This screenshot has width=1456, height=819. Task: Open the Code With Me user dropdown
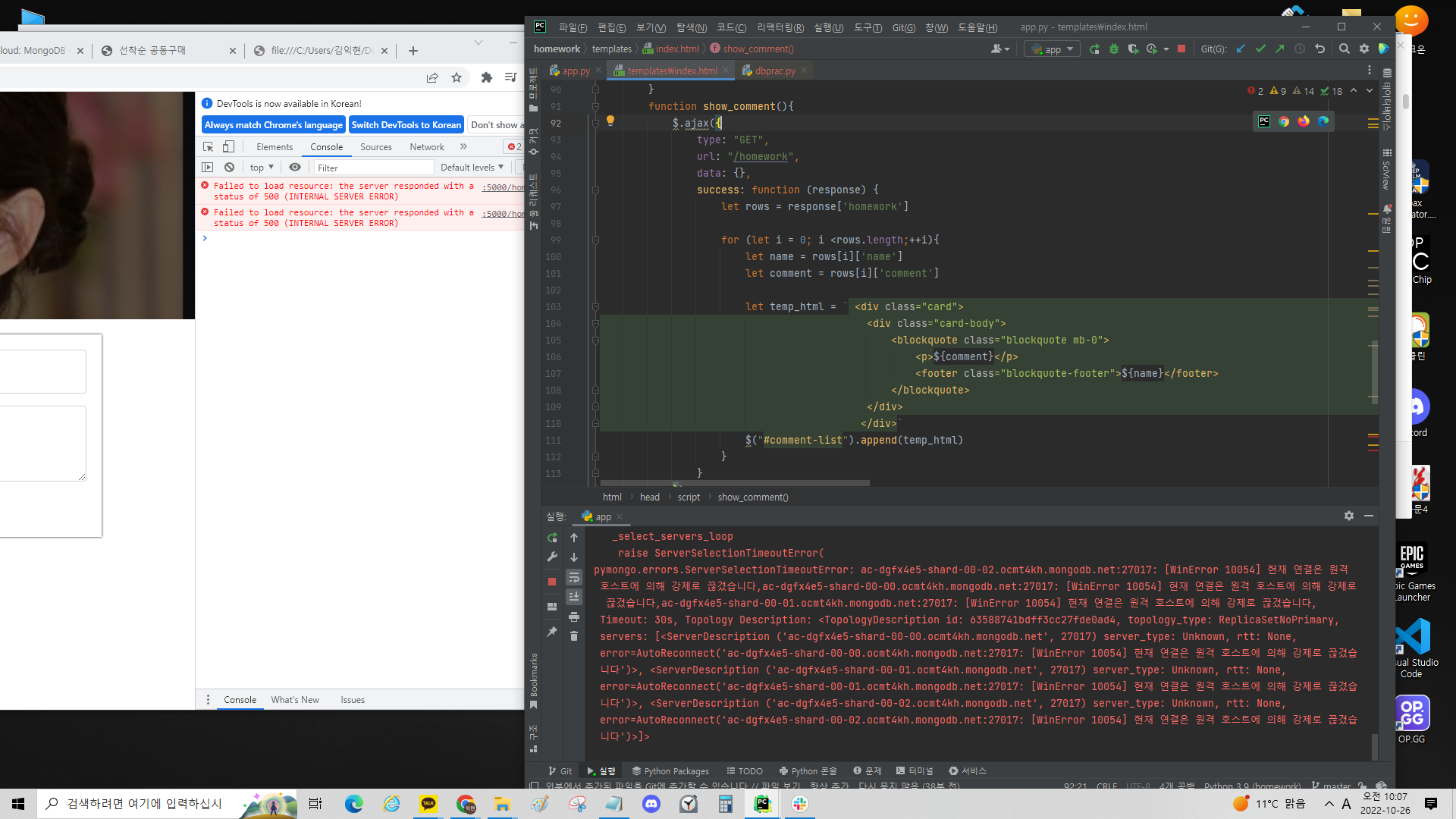pyautogui.click(x=1000, y=49)
